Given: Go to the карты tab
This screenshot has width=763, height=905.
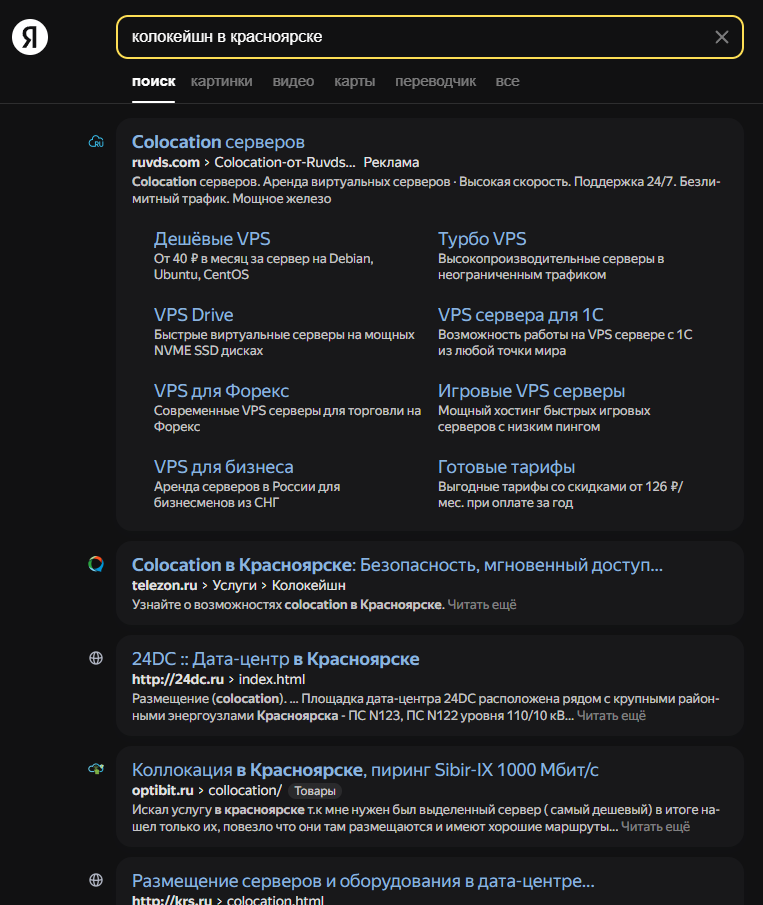Looking at the screenshot, I should 354,81.
